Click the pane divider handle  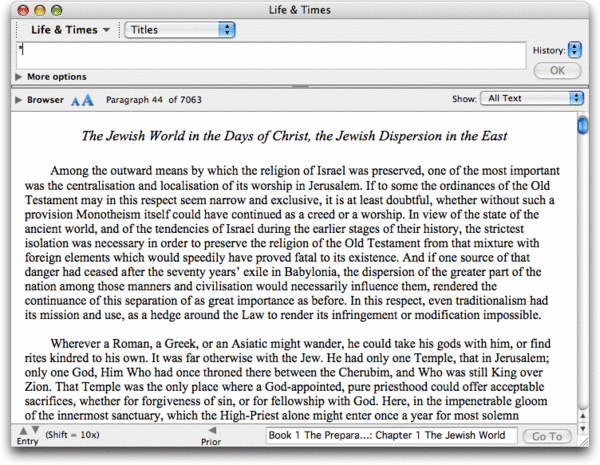(x=300, y=86)
